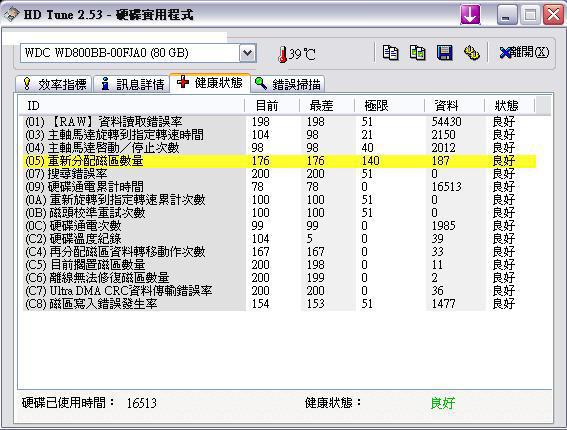Click the 狀態 column header
The height and width of the screenshot is (430, 567).
pyautogui.click(x=510, y=106)
